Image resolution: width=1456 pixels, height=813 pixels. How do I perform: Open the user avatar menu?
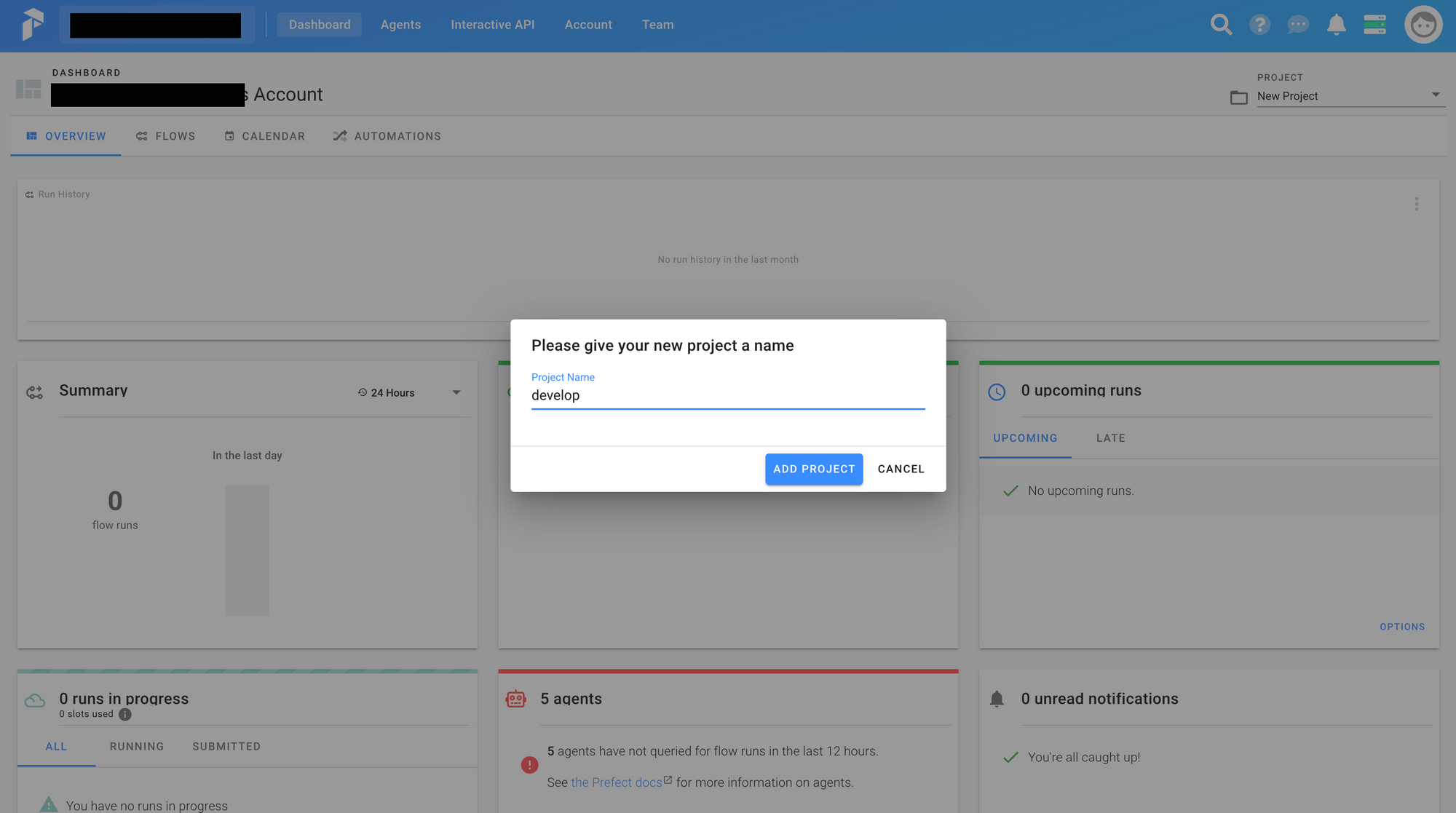pyautogui.click(x=1423, y=24)
